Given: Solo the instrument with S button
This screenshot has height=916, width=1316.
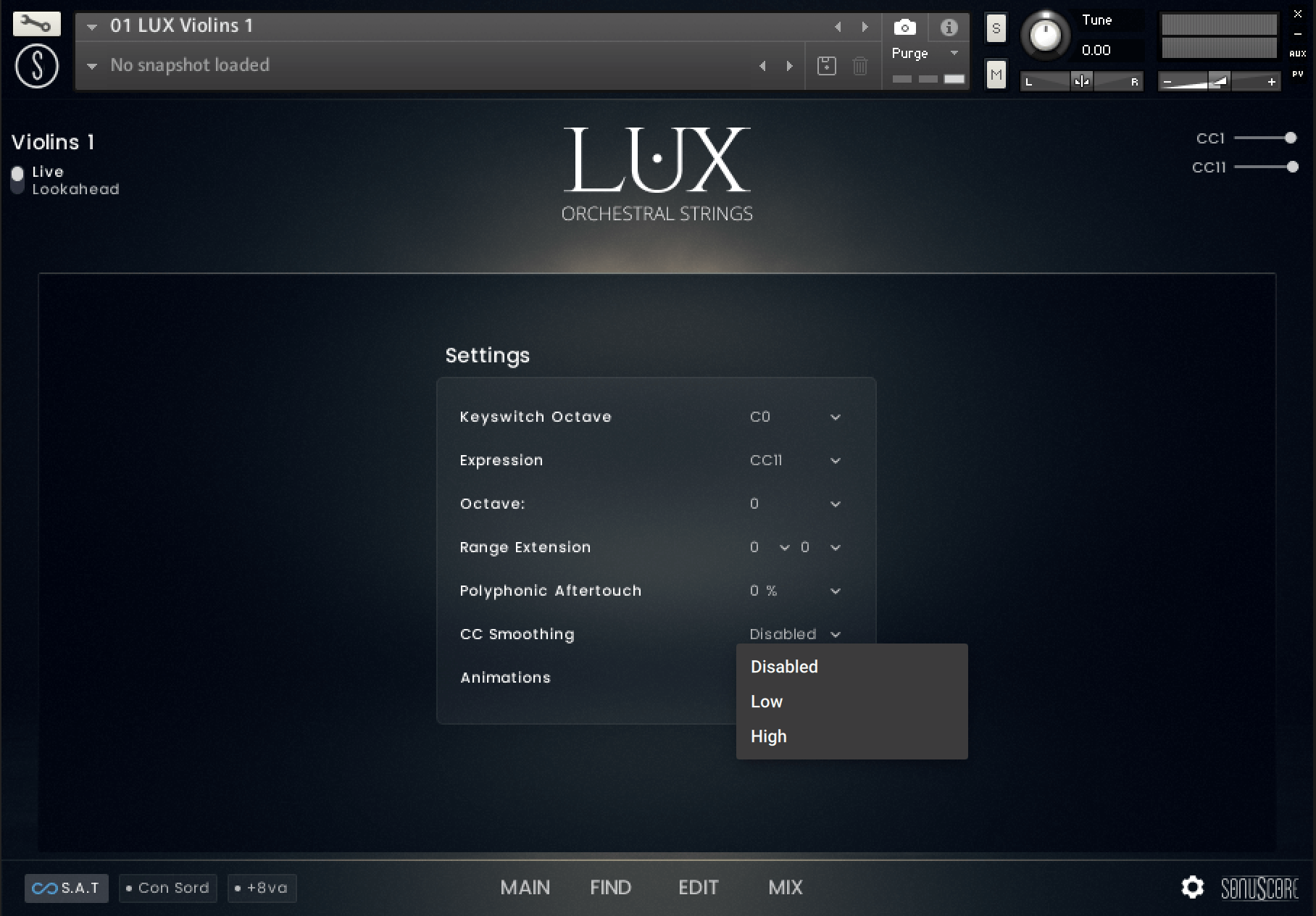Looking at the screenshot, I should (996, 29).
